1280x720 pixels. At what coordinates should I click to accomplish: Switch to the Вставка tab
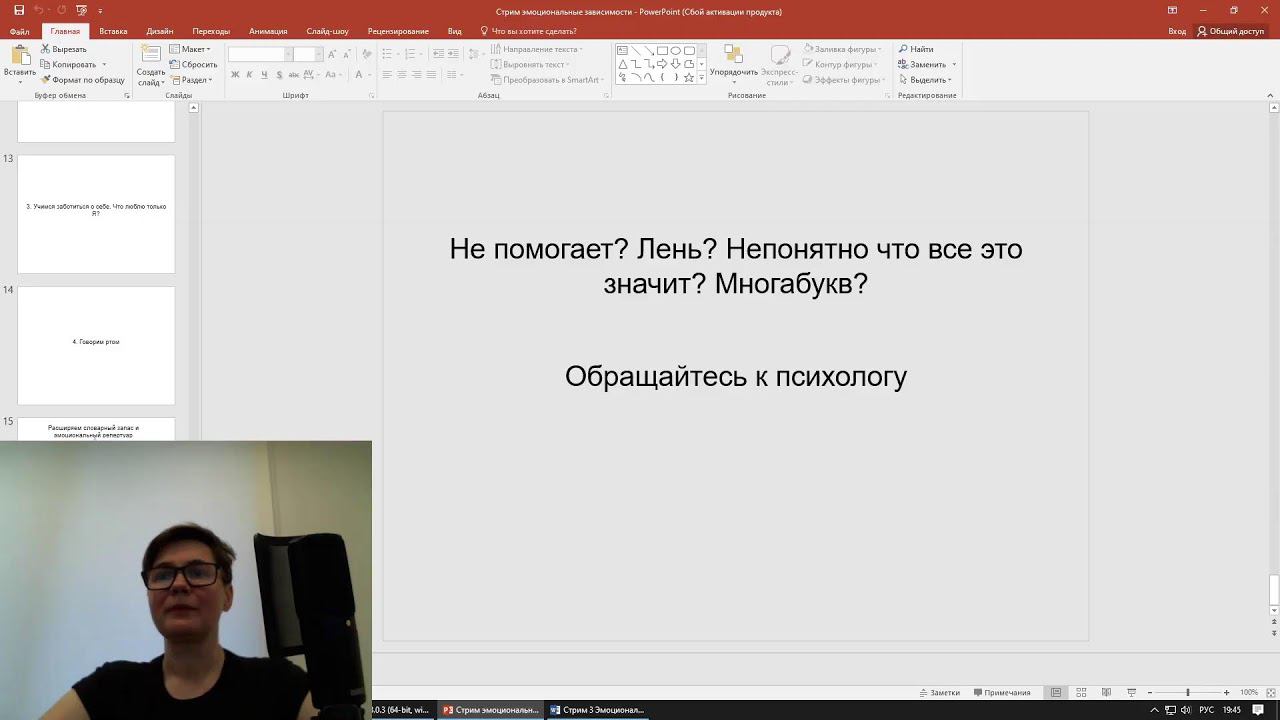[113, 31]
